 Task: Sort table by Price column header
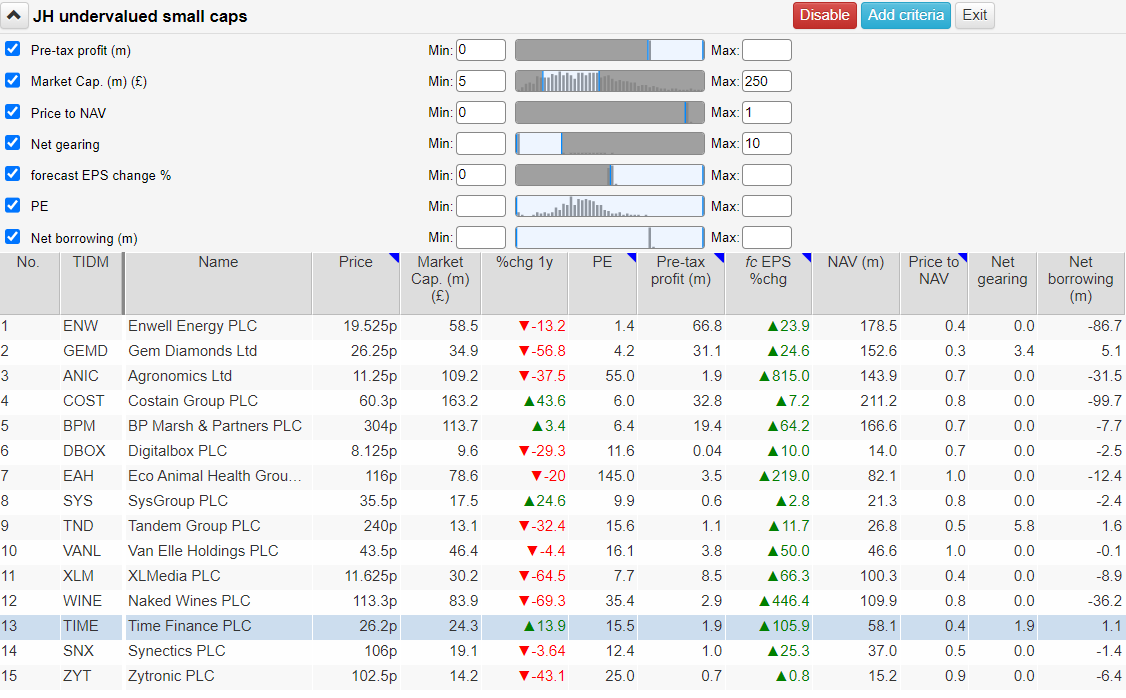(355, 283)
